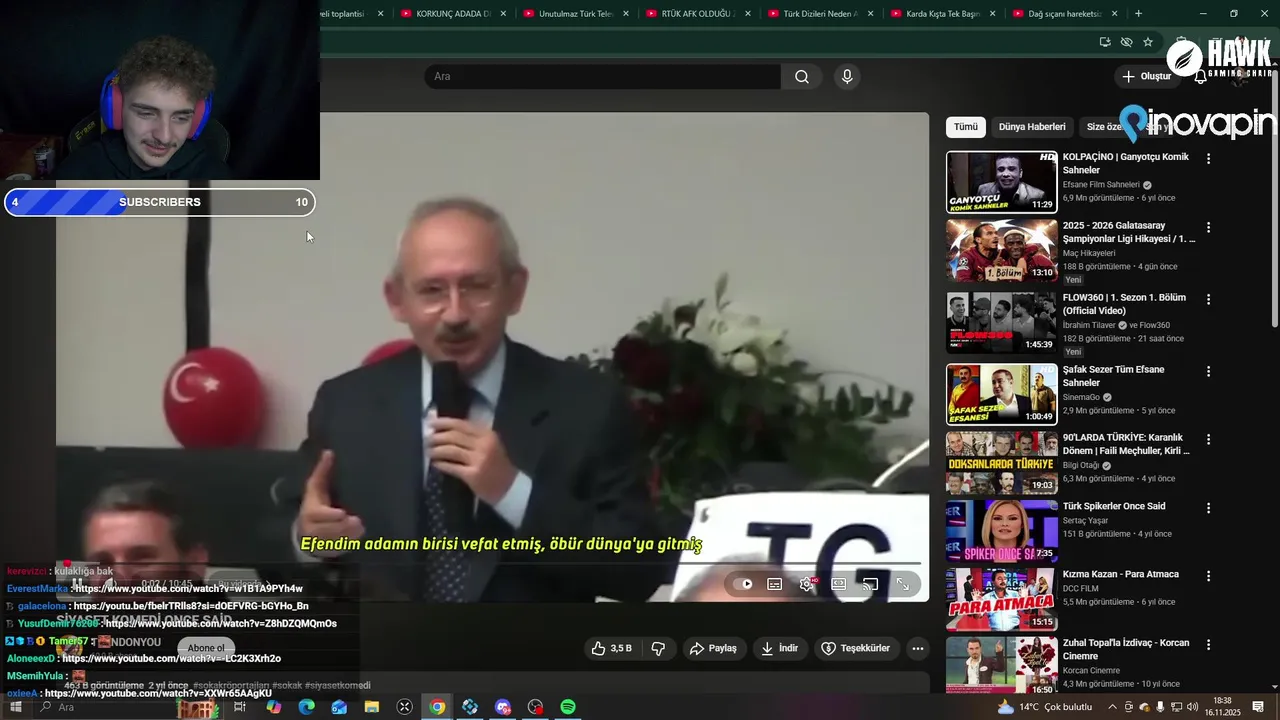Image resolution: width=1280 pixels, height=720 pixels.
Task: Switch to RTÜK AFK OLDUĞU browser tab
Action: (698, 14)
